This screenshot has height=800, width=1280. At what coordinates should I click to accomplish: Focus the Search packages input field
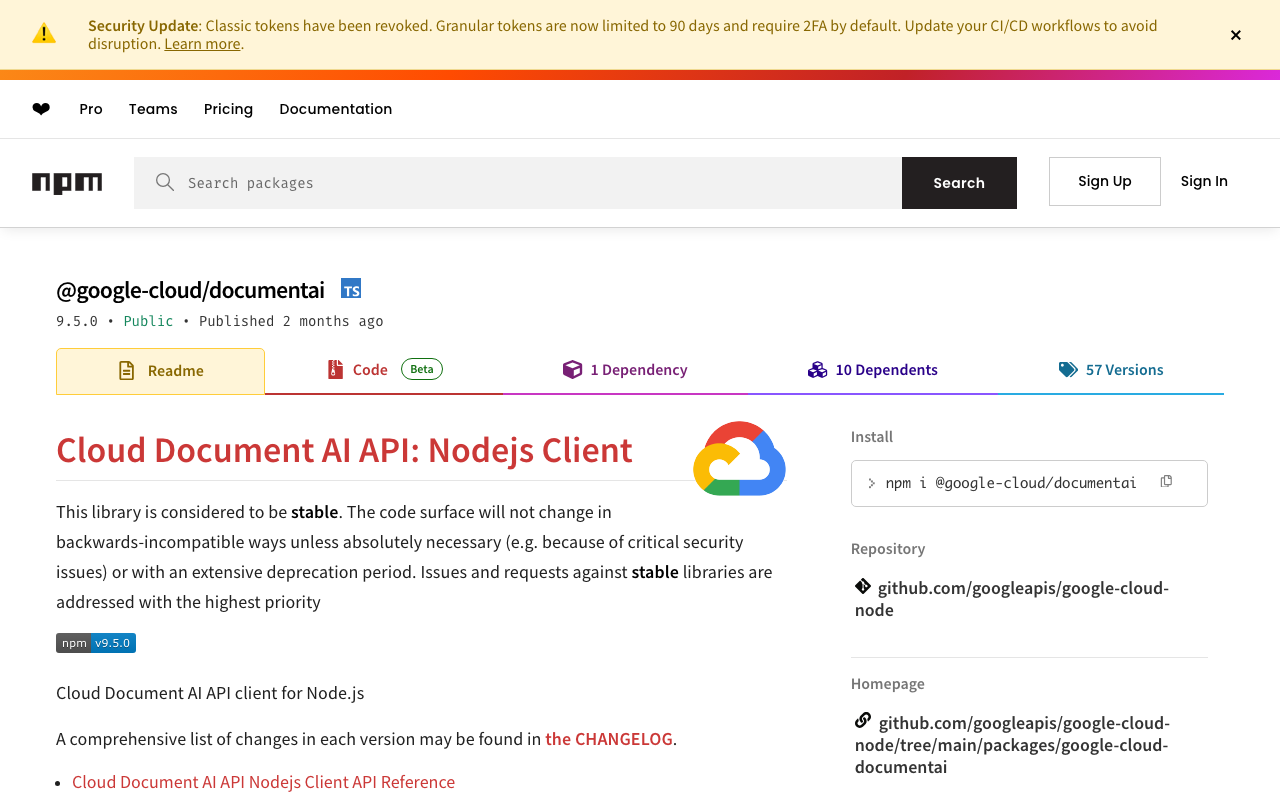[518, 183]
